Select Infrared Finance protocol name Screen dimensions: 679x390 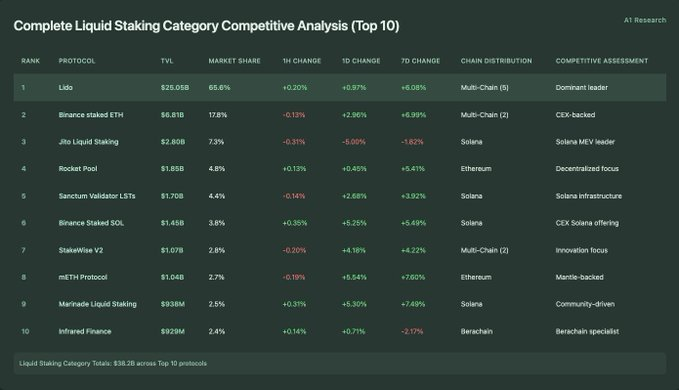click(85, 332)
